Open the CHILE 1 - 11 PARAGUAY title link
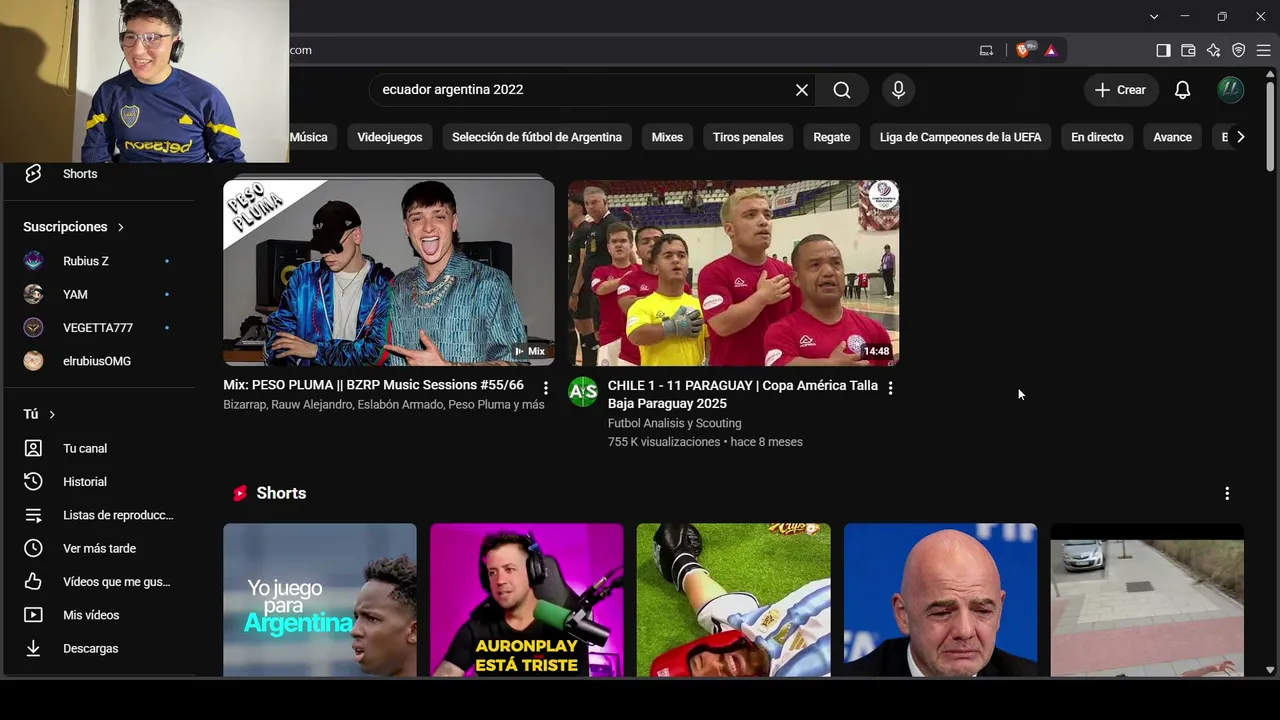 [743, 394]
